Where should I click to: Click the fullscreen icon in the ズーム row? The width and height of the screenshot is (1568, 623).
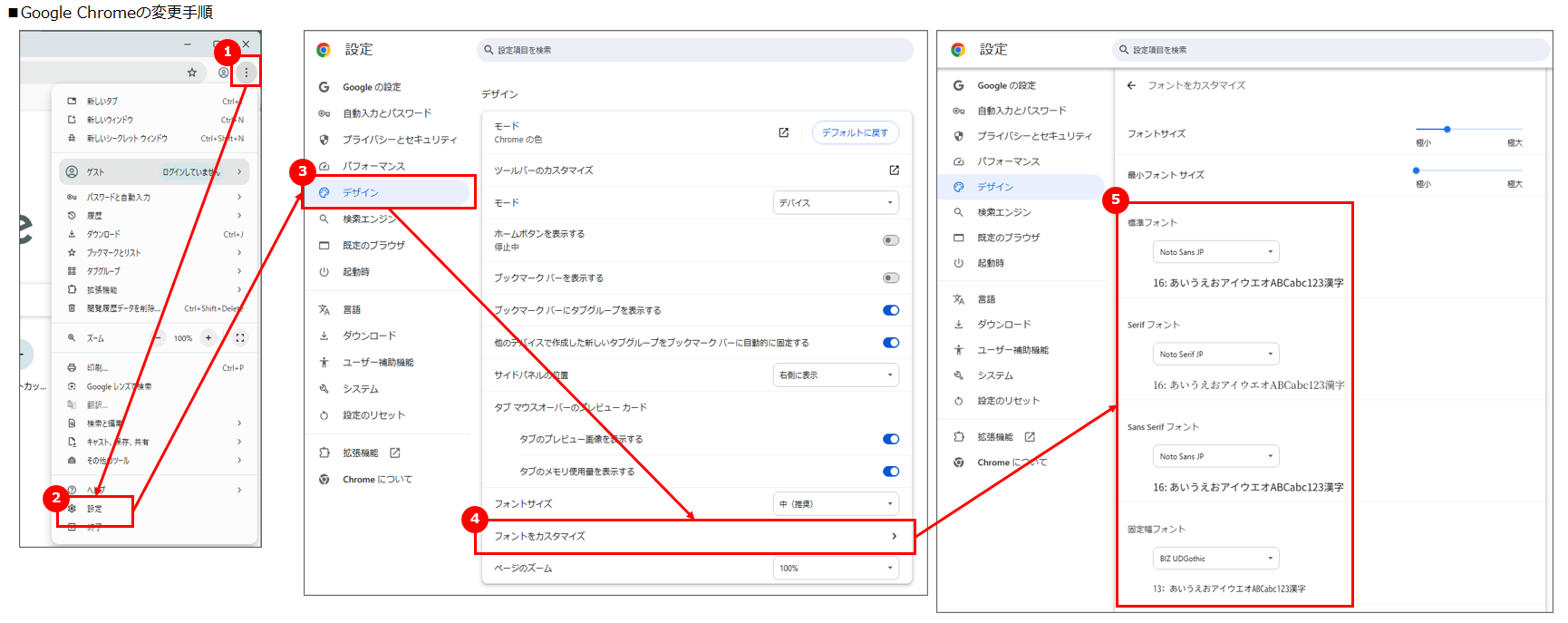coord(240,338)
